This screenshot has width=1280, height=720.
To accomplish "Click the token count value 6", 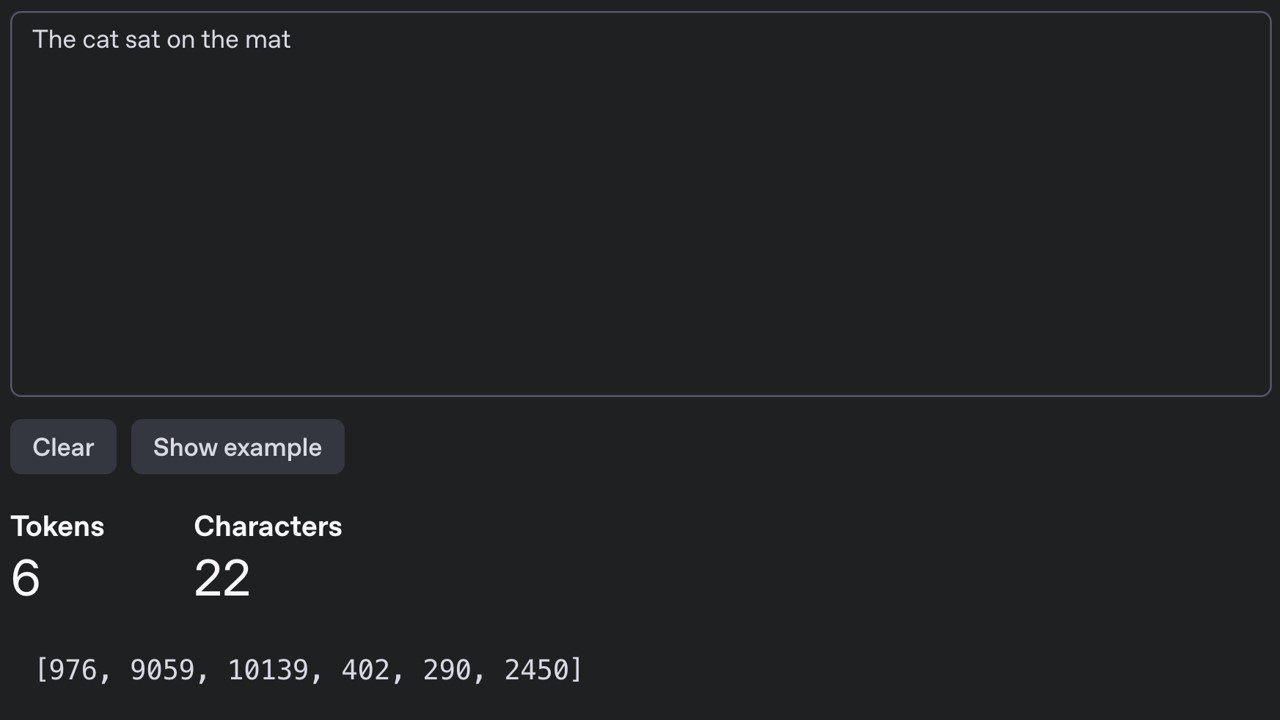I will 26,579.
